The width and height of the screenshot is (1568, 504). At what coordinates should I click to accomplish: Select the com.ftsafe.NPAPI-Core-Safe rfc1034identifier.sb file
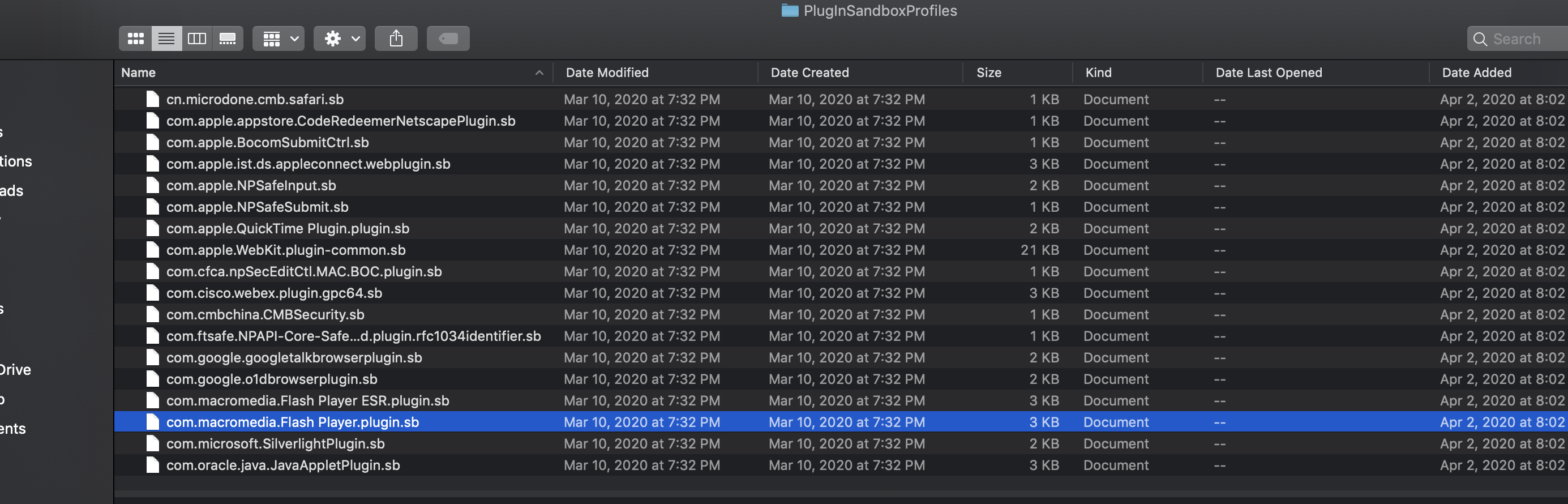tap(840, 336)
